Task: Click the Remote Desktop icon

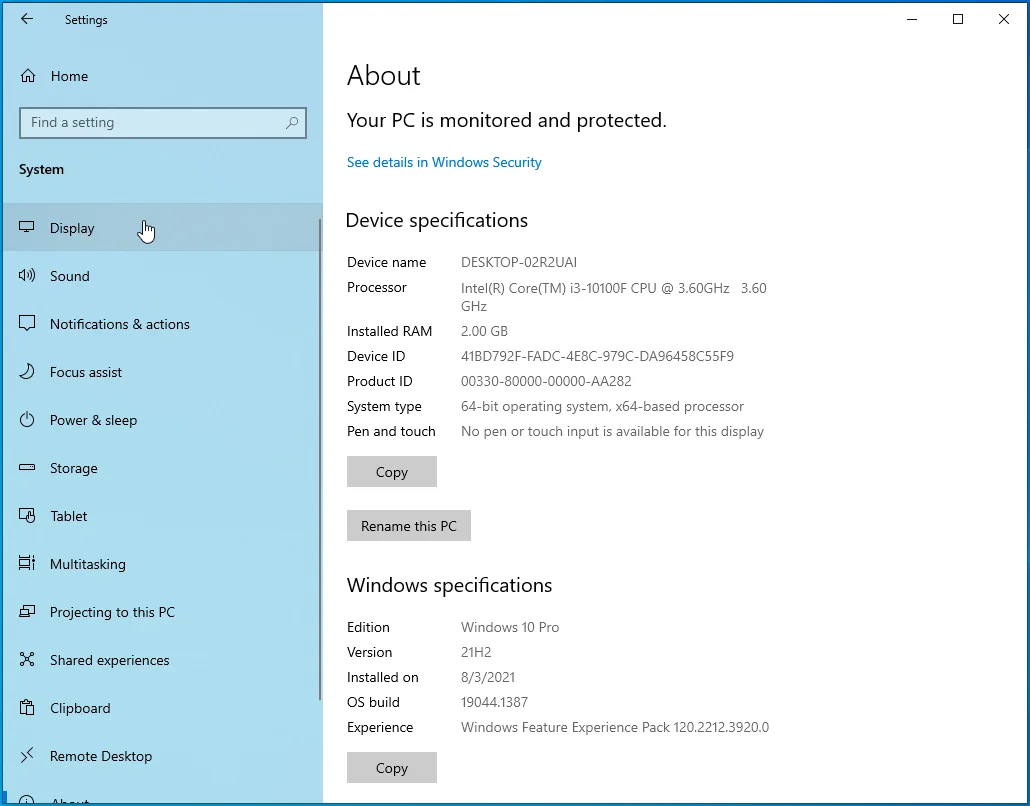Action: (x=26, y=755)
